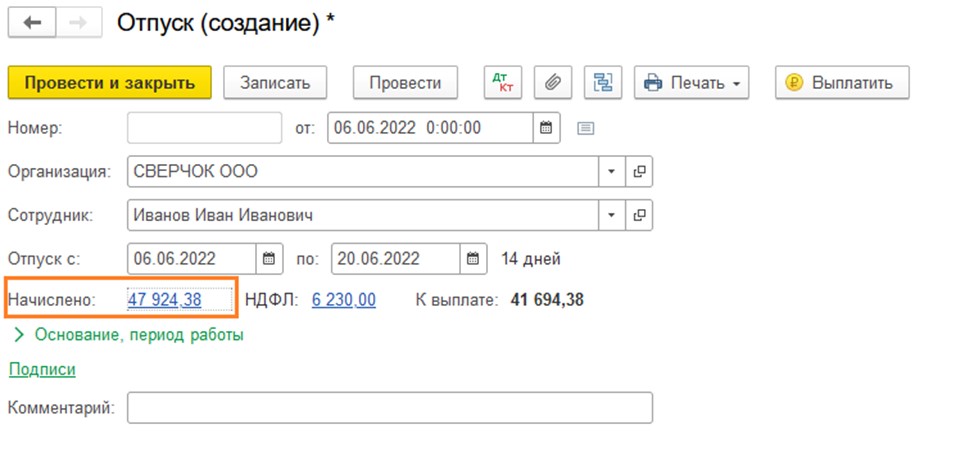Click the back arrow navigation icon
Image resolution: width=974 pixels, height=461 pixels.
[32, 23]
